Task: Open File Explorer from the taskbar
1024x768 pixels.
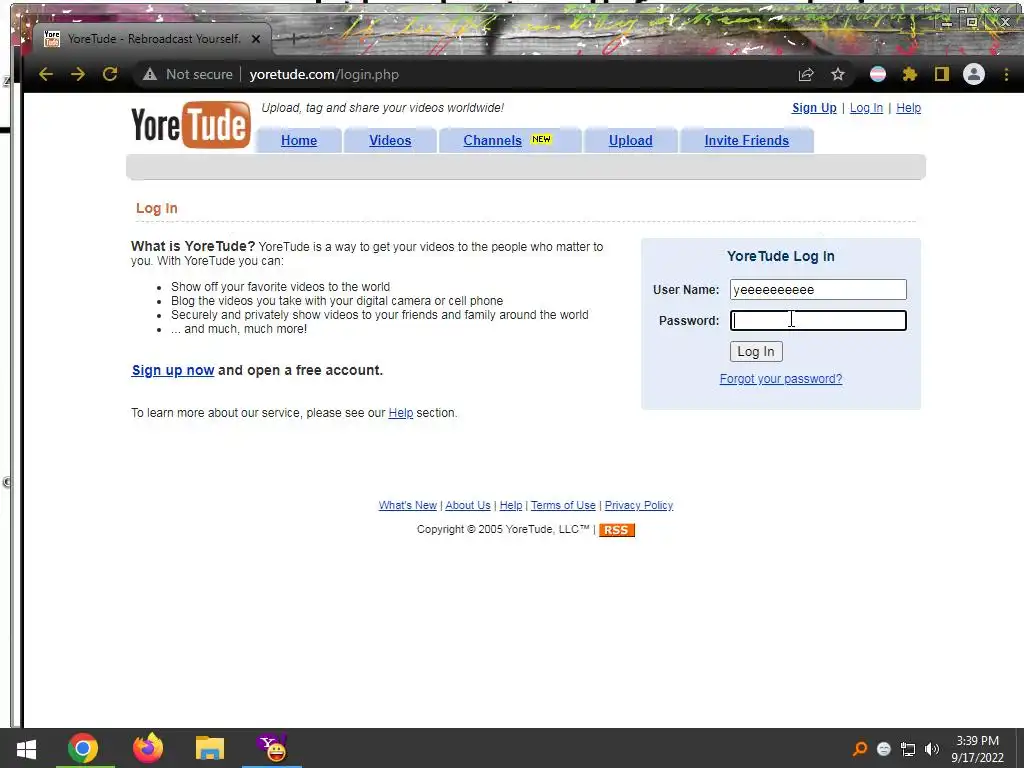Action: coord(210,748)
